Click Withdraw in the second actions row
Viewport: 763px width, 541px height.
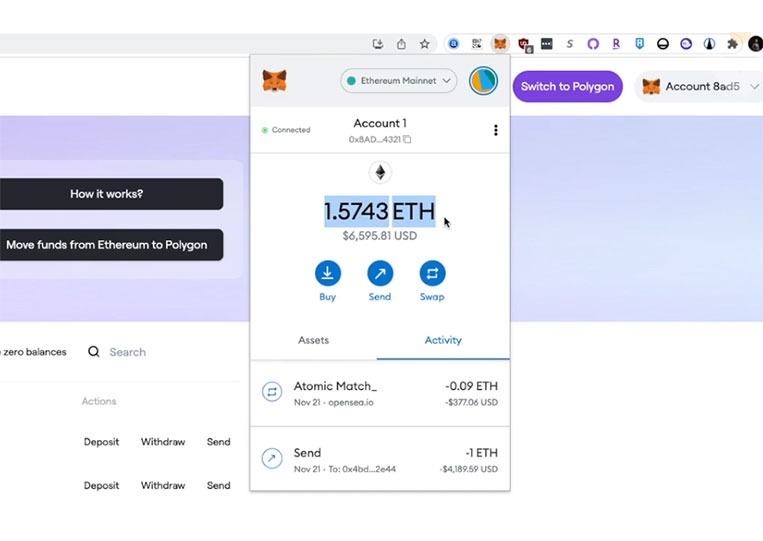163,486
